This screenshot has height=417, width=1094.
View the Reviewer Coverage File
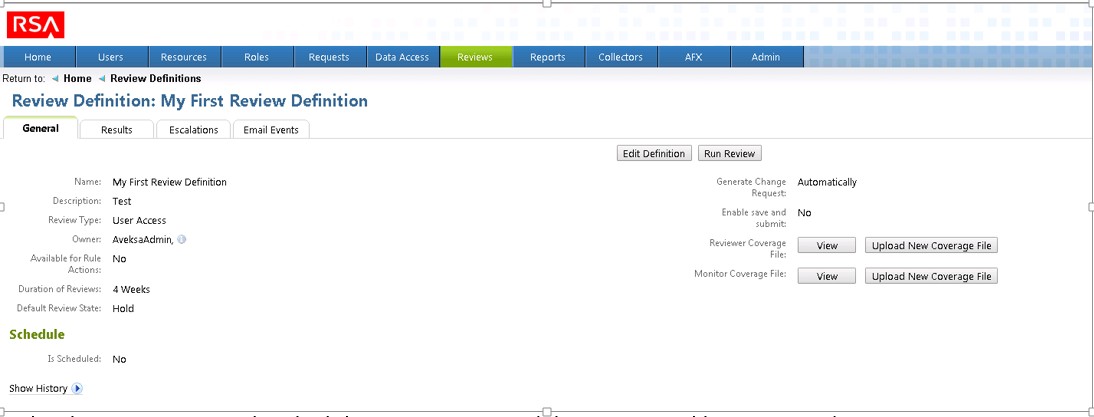pos(827,246)
